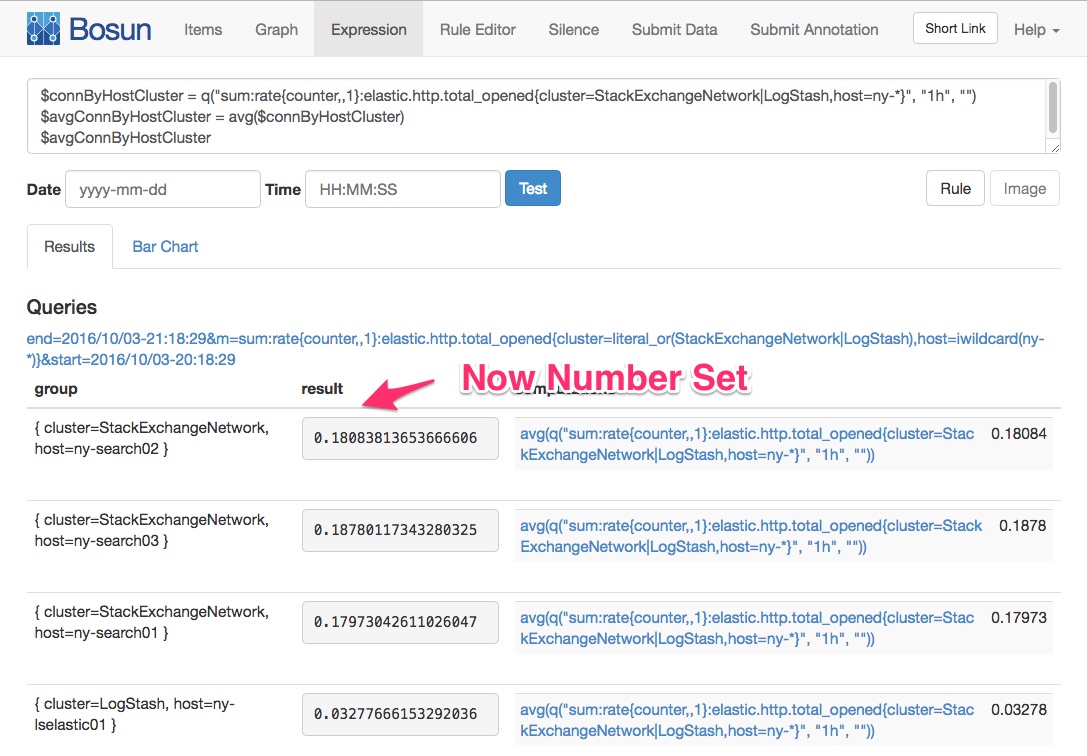The height and width of the screenshot is (756, 1087).
Task: Select the Results tab
Action: pyautogui.click(x=69, y=246)
